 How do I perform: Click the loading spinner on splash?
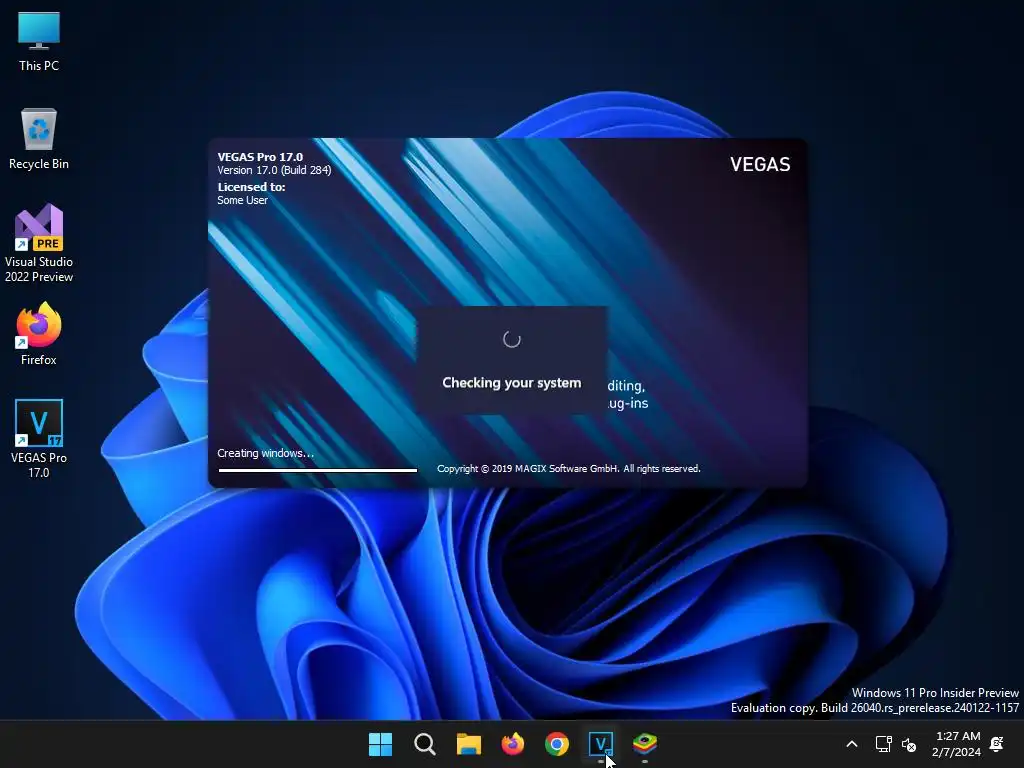(511, 339)
